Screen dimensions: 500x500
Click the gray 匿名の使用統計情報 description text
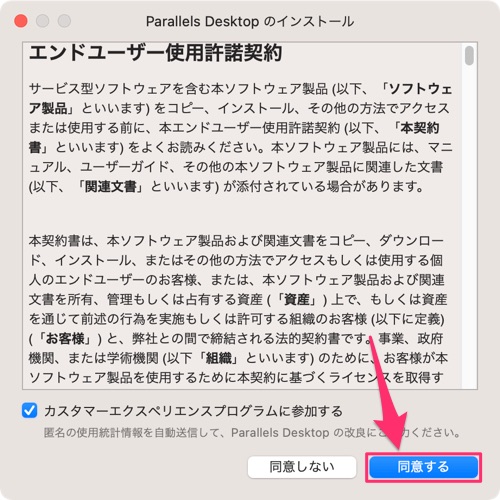(x=252, y=433)
